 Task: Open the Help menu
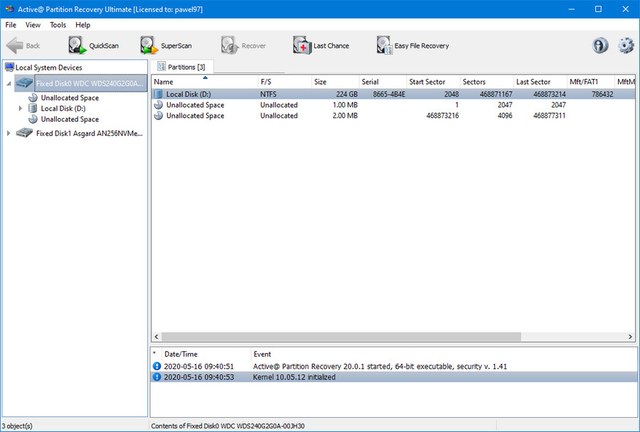[82, 24]
